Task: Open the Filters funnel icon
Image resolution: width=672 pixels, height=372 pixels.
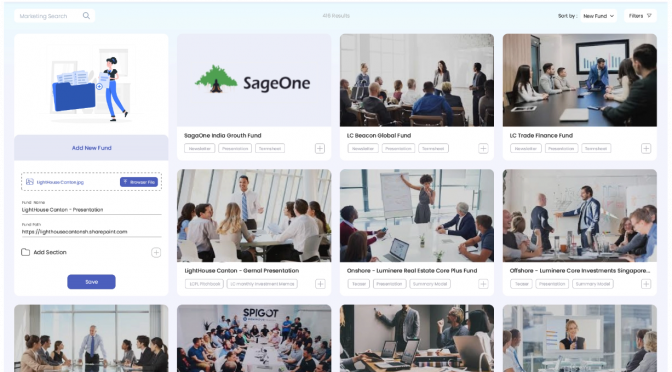Action: click(649, 16)
